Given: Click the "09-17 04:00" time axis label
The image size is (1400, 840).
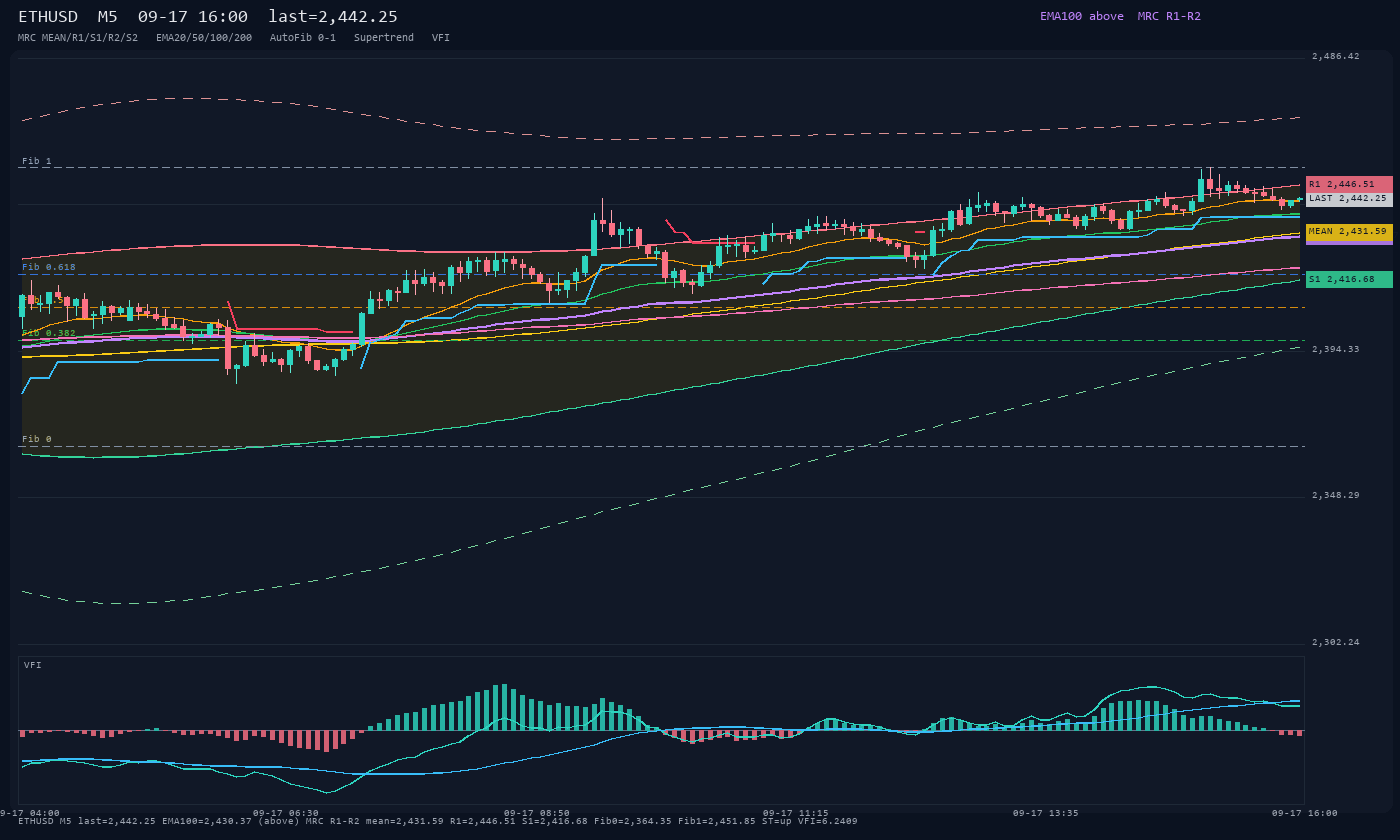Looking at the screenshot, I should [31, 813].
